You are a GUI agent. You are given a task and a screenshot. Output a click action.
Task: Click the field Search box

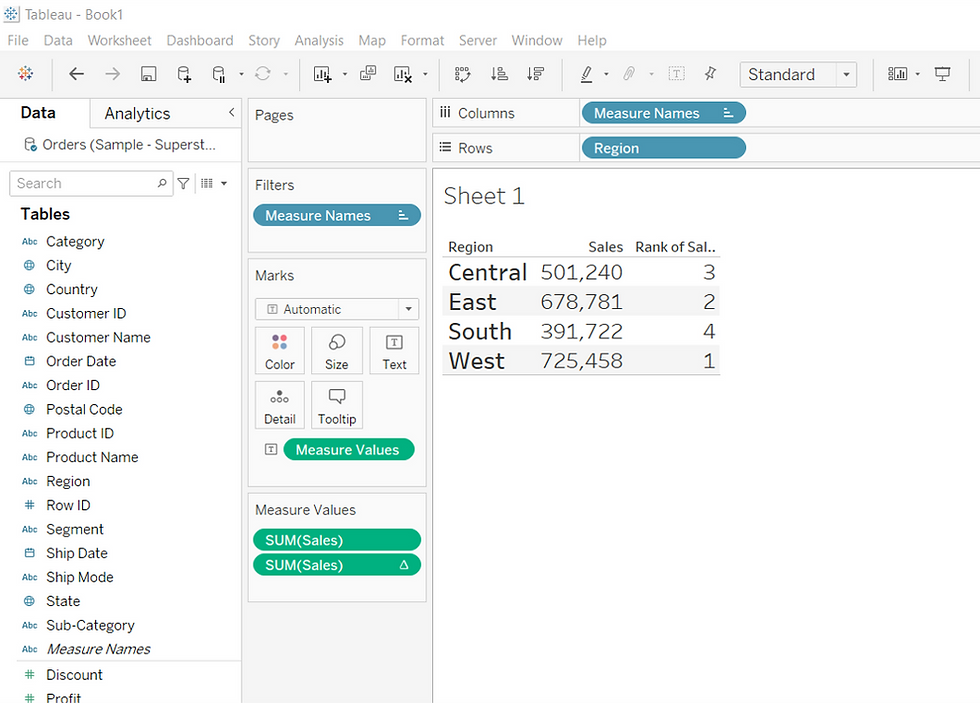pos(91,183)
